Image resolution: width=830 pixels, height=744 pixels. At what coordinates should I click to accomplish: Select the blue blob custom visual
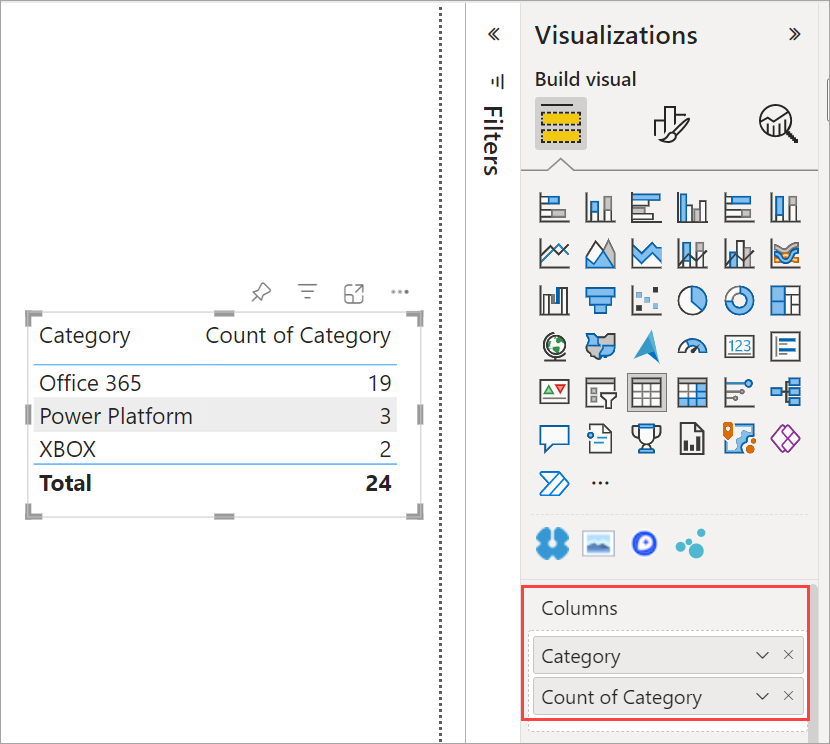click(553, 543)
